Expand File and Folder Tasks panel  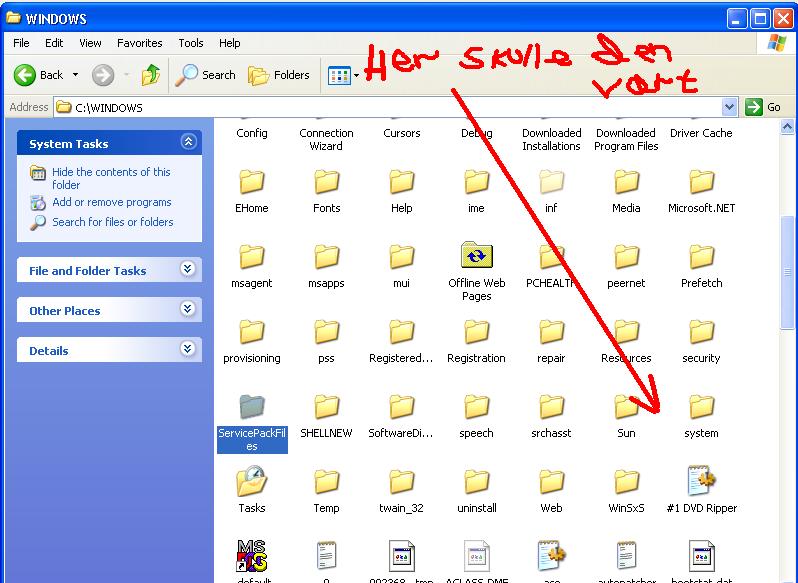pyautogui.click(x=188, y=269)
